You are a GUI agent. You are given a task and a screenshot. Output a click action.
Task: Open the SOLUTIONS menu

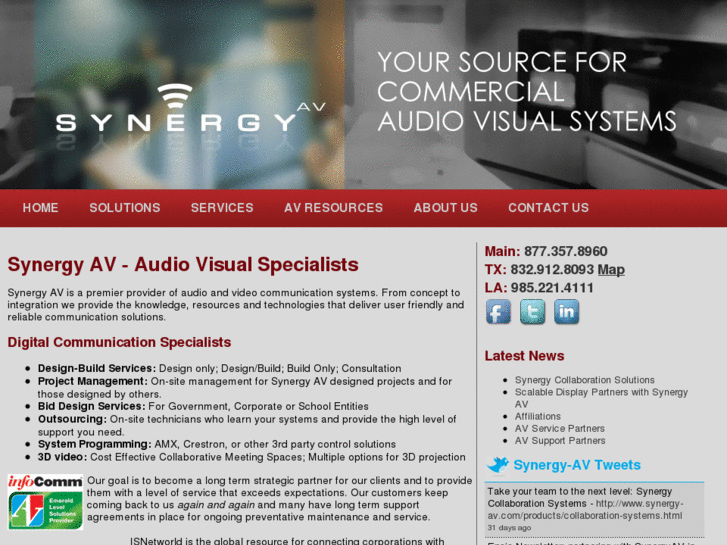(125, 208)
